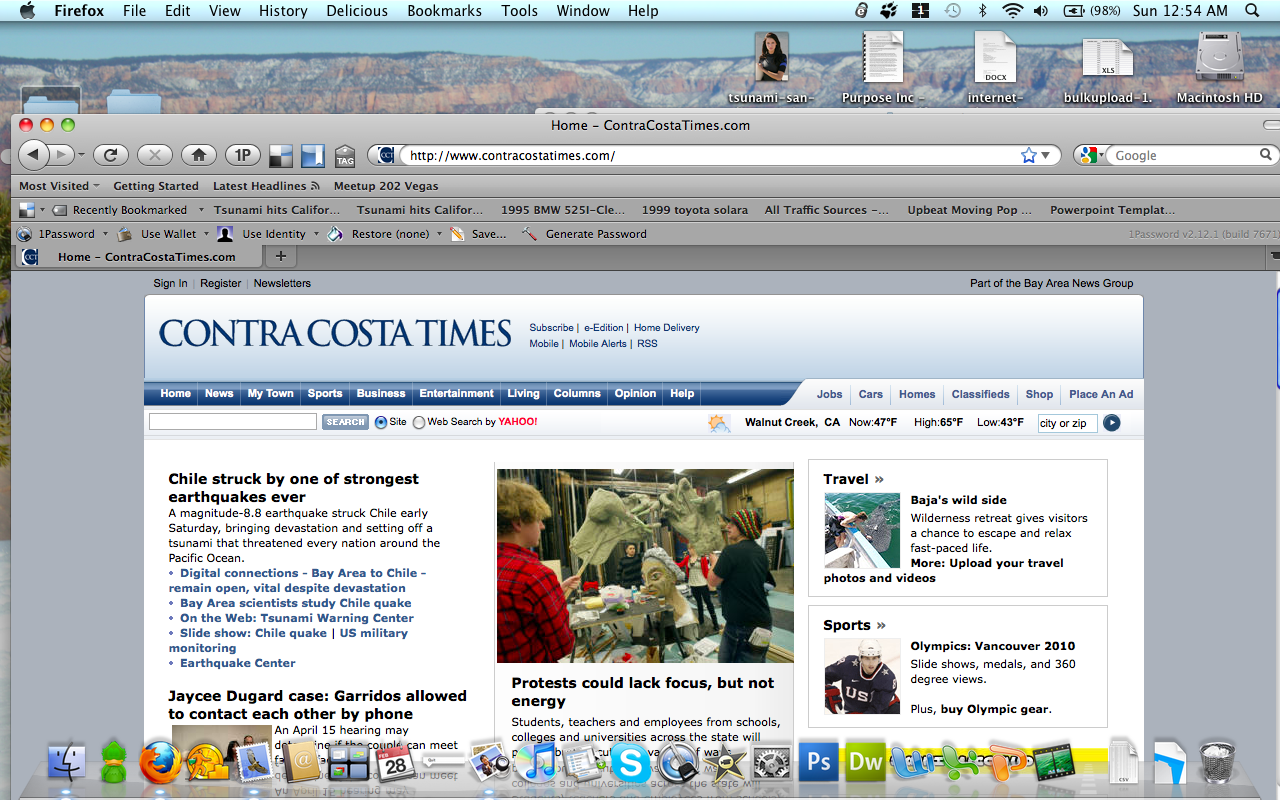Open the Entertainment navigation tab
The width and height of the screenshot is (1280, 800).
coord(456,393)
